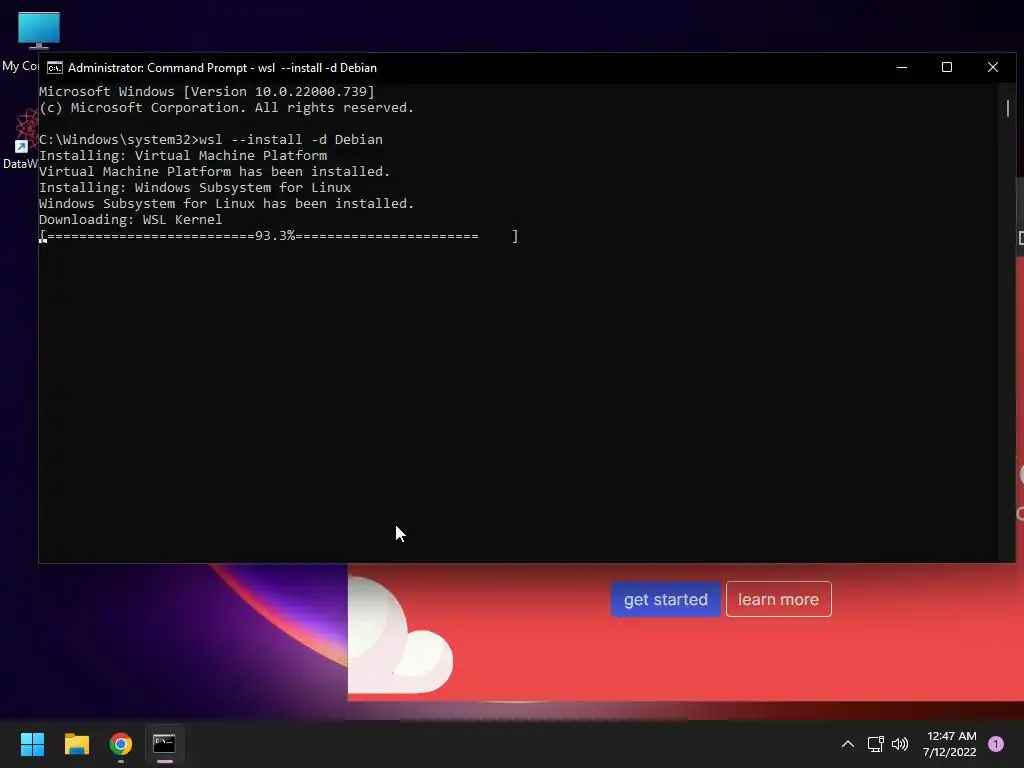The width and height of the screenshot is (1024, 768).
Task: Click the Command Prompt window title text
Action: coord(222,68)
